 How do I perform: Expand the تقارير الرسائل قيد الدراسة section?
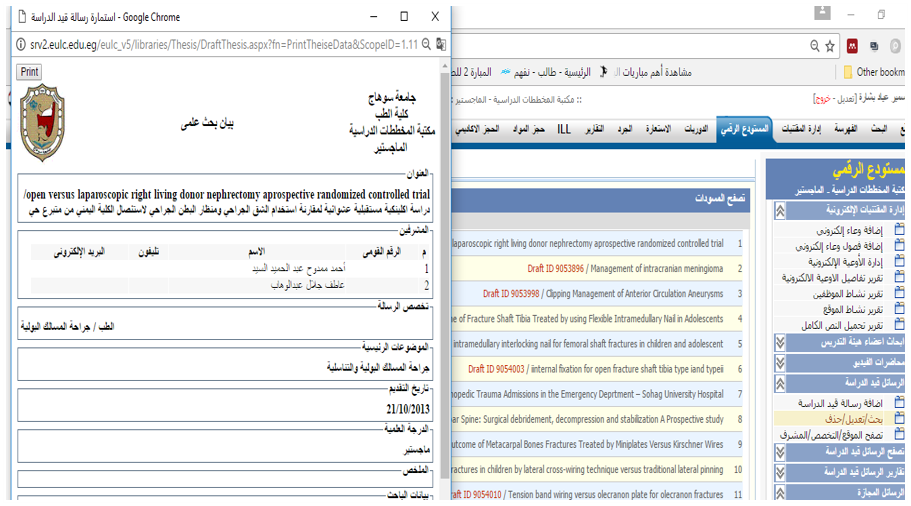(x=781, y=471)
